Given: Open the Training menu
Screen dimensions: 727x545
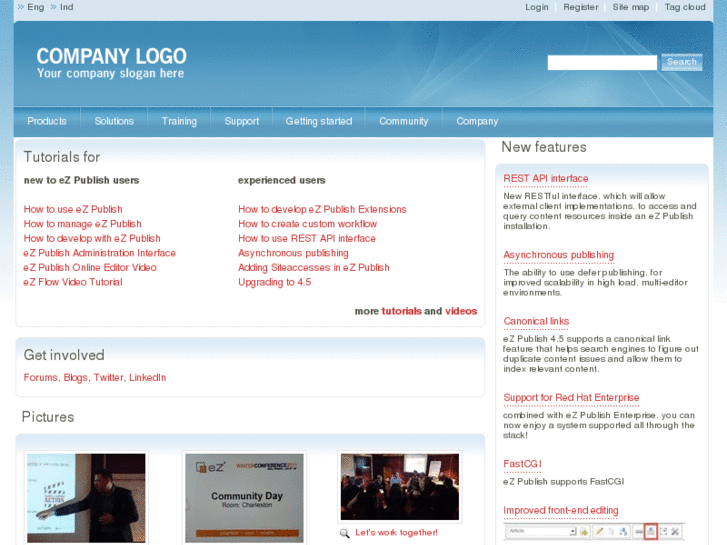Looking at the screenshot, I should 179,121.
